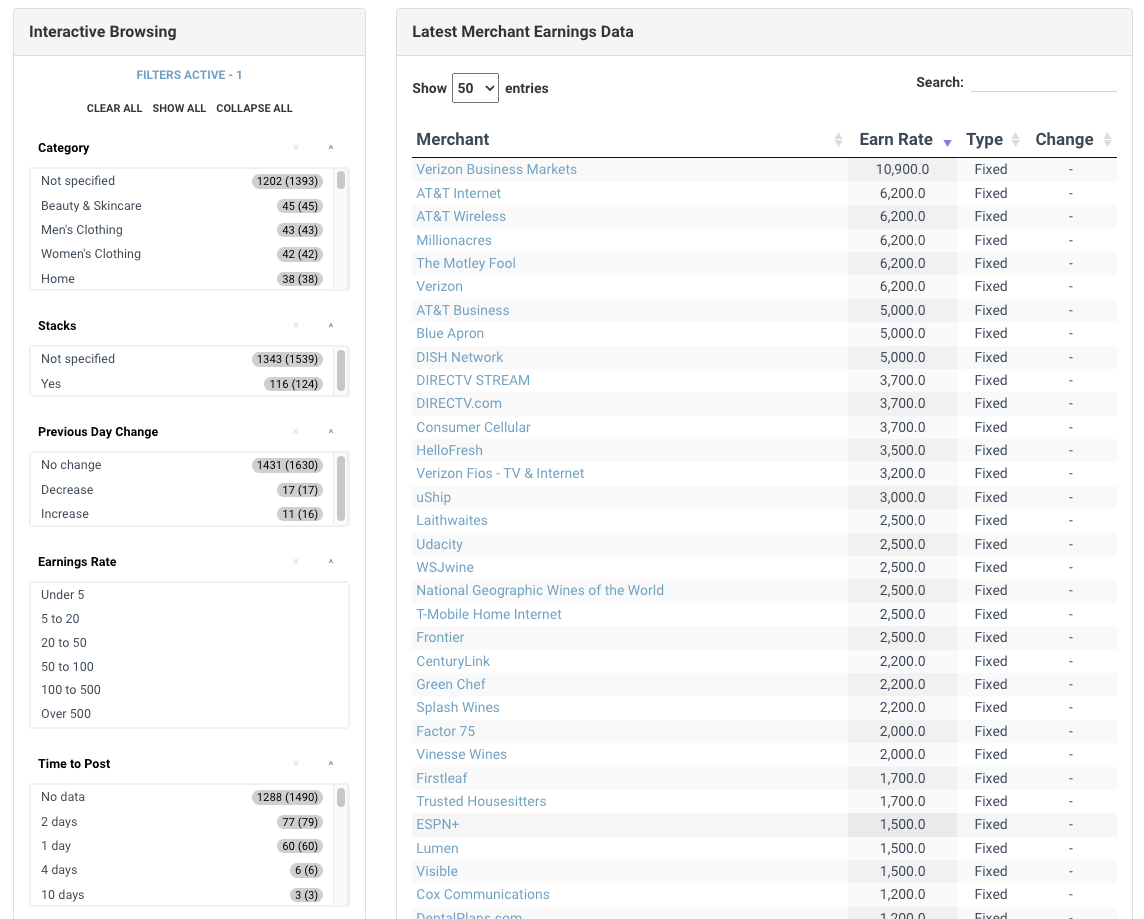
Task: Select Yes in Stacks filter
Action: (x=182, y=384)
